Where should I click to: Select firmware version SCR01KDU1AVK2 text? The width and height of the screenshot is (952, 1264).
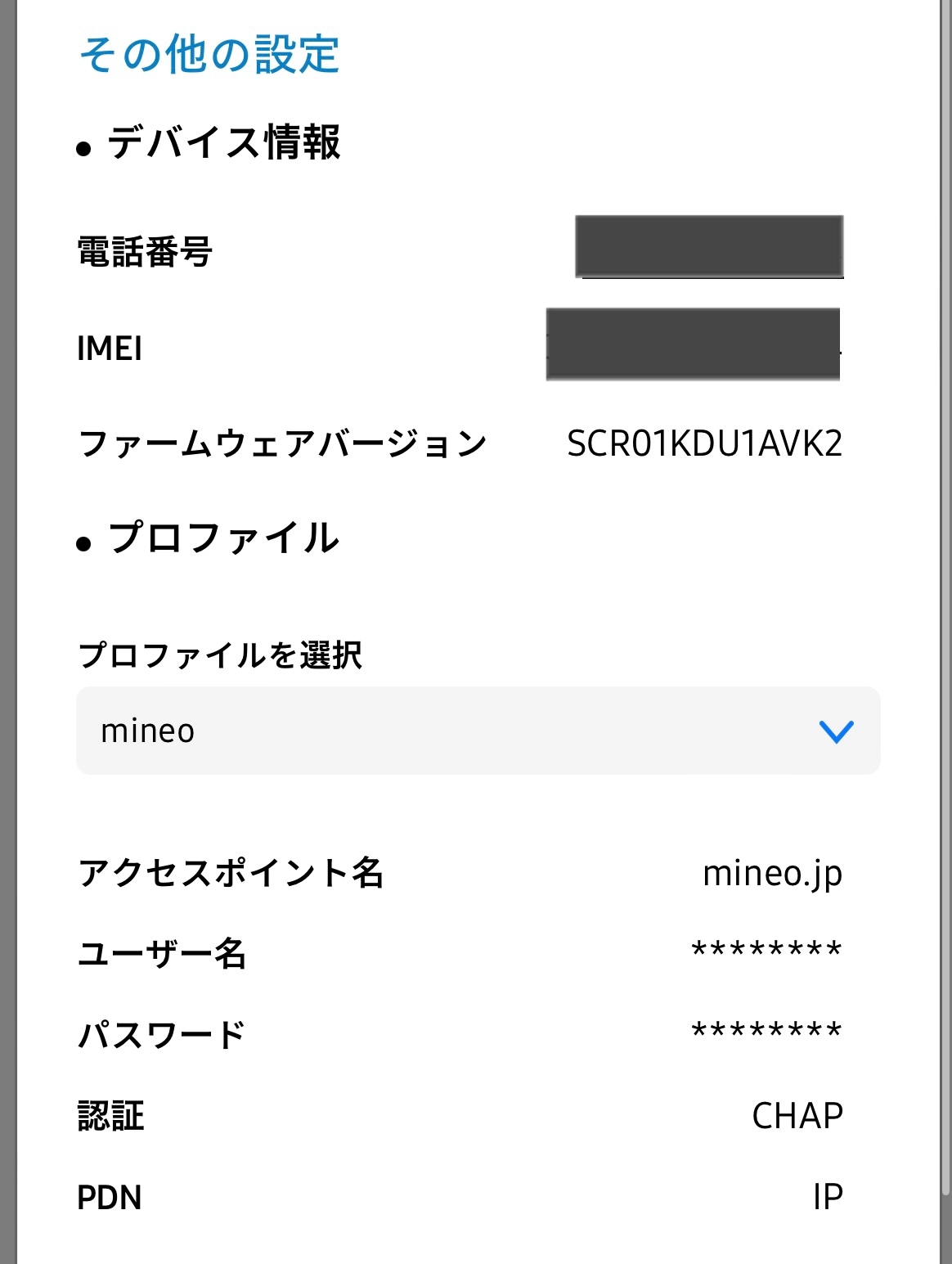[704, 444]
